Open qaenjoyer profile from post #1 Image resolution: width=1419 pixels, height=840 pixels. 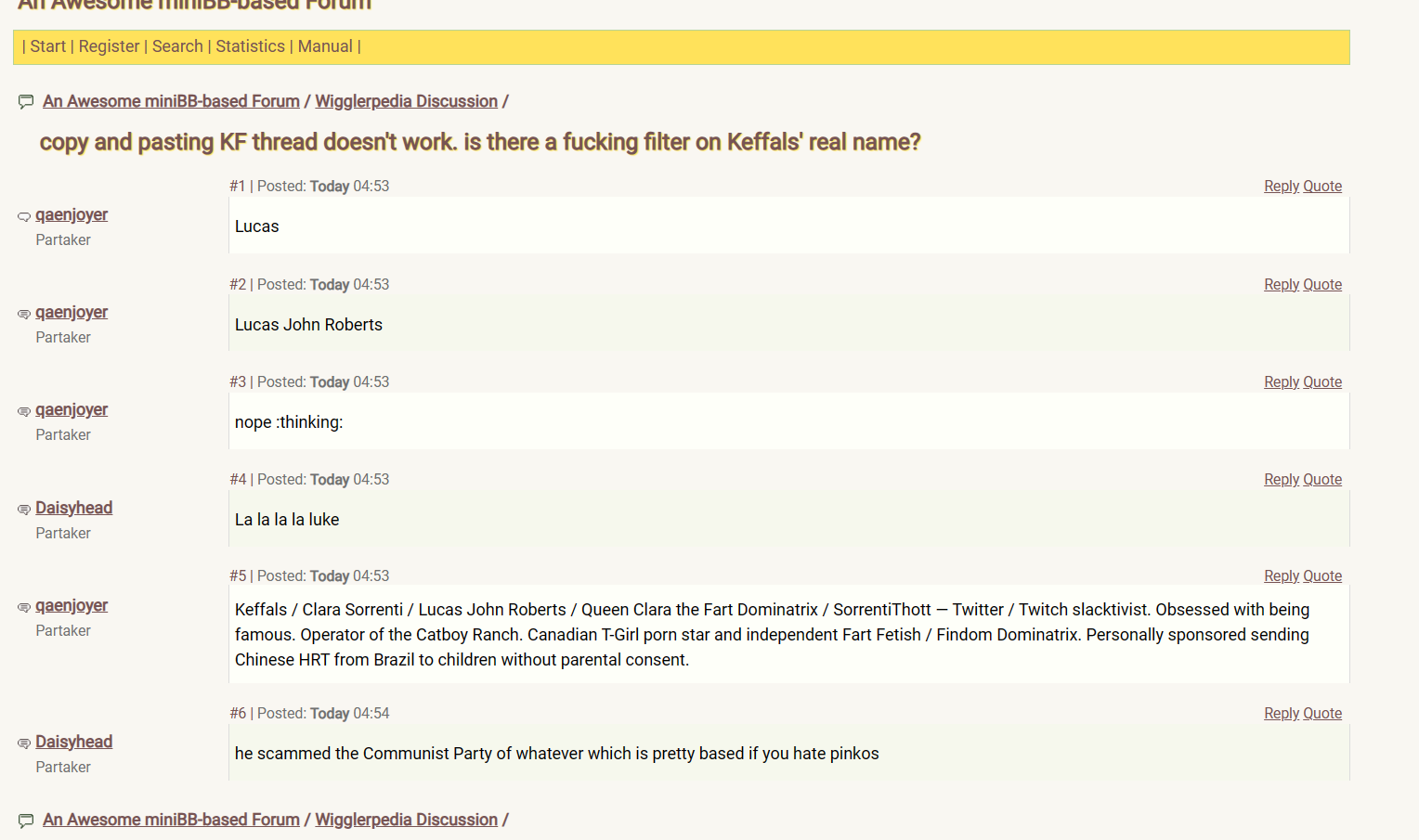pyautogui.click(x=72, y=215)
